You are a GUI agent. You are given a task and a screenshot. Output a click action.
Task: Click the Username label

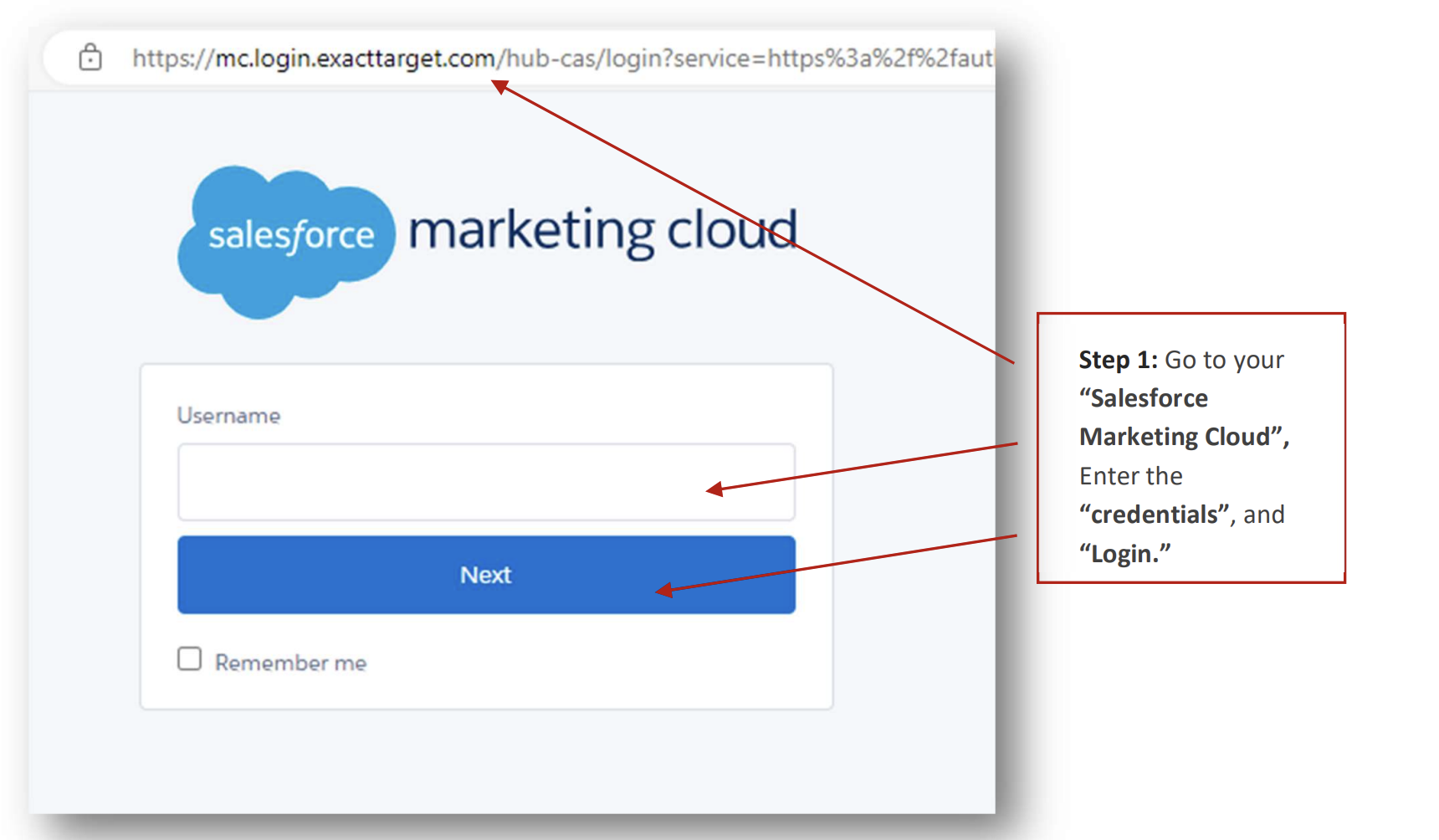click(228, 416)
